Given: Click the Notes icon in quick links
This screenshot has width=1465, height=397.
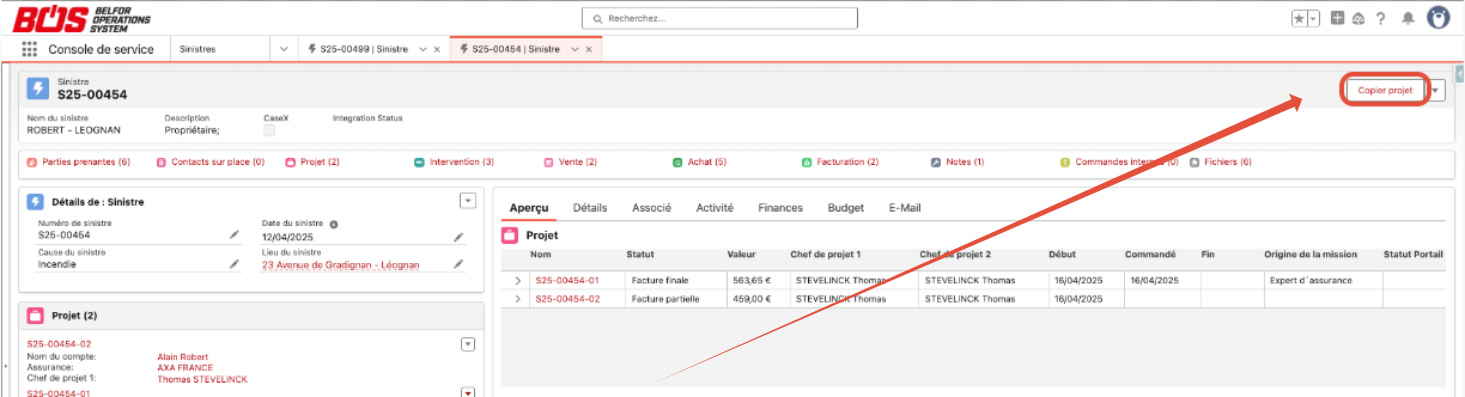Looking at the screenshot, I should coord(936,162).
